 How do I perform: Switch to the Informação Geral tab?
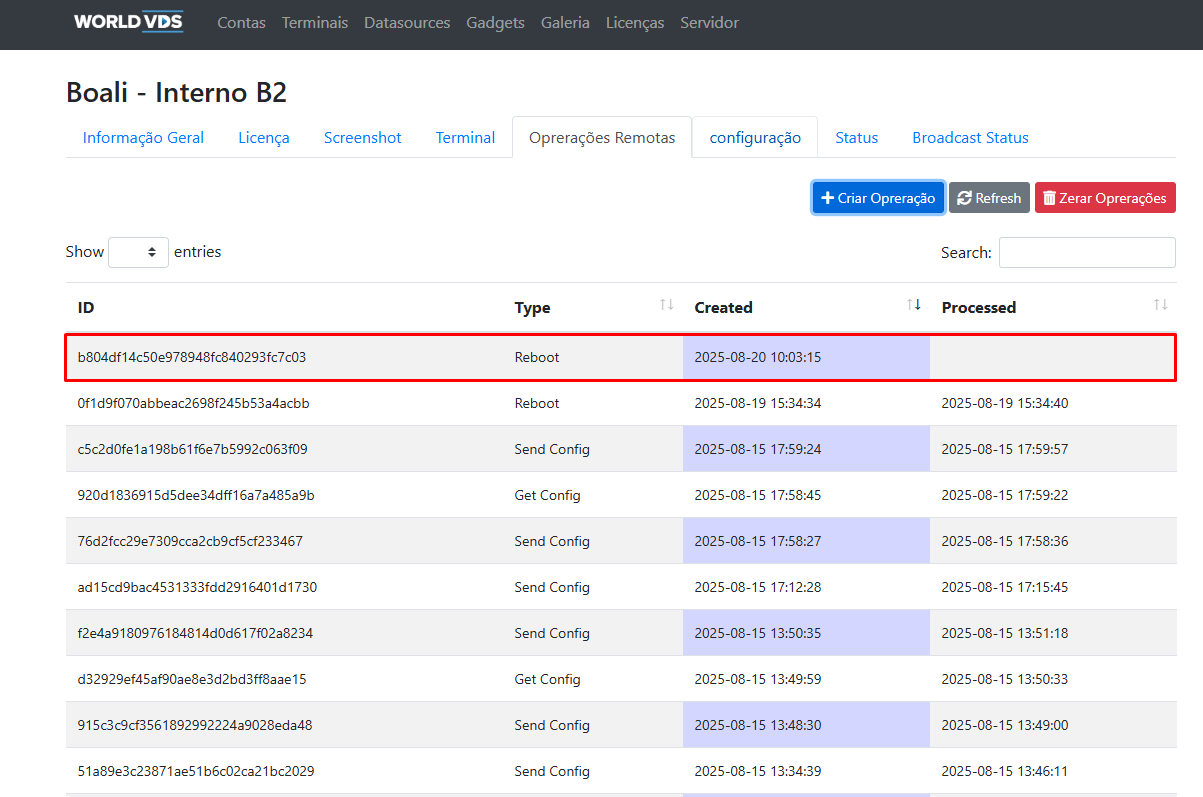[x=143, y=137]
